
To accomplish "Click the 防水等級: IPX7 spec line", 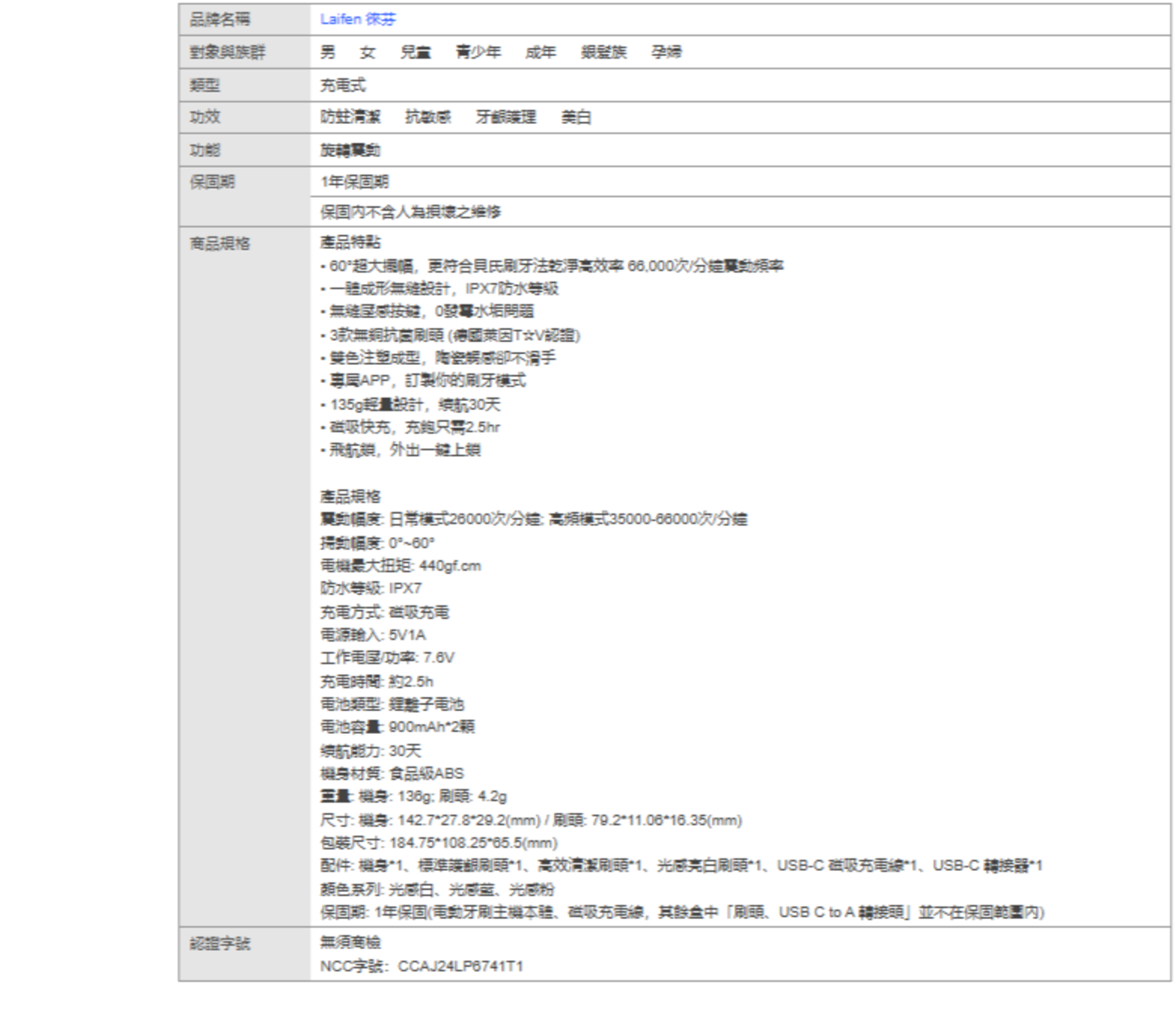I will click(x=370, y=588).
